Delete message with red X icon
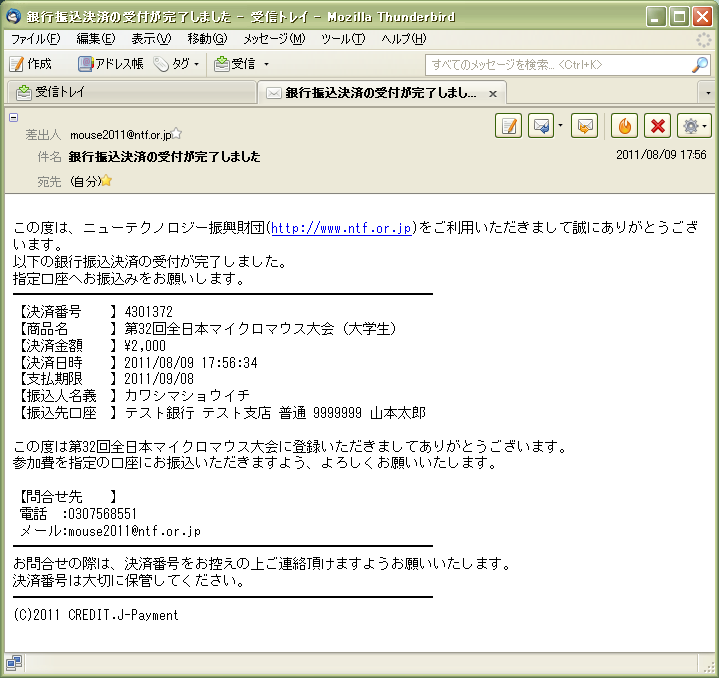The height and width of the screenshot is (678, 719). tap(658, 126)
